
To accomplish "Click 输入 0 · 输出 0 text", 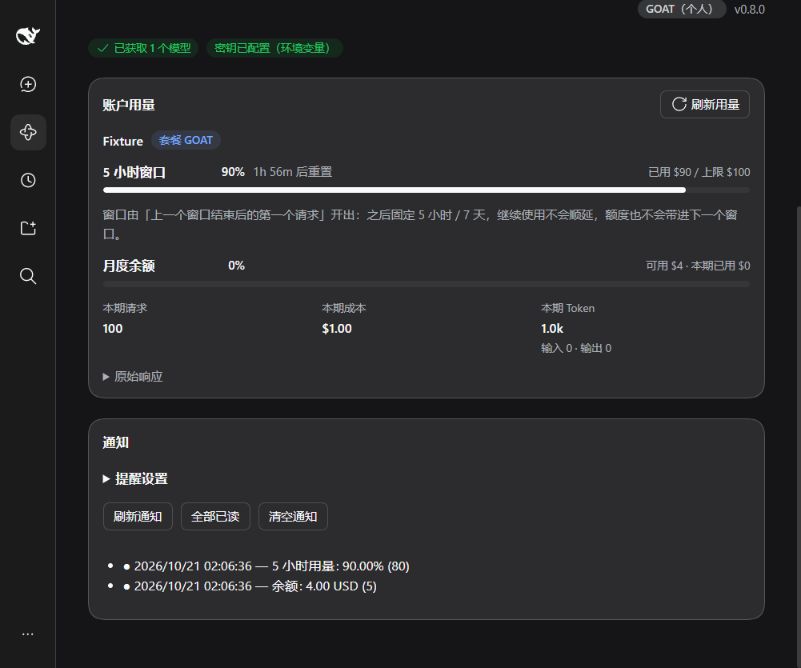I will pyautogui.click(x=576, y=348).
